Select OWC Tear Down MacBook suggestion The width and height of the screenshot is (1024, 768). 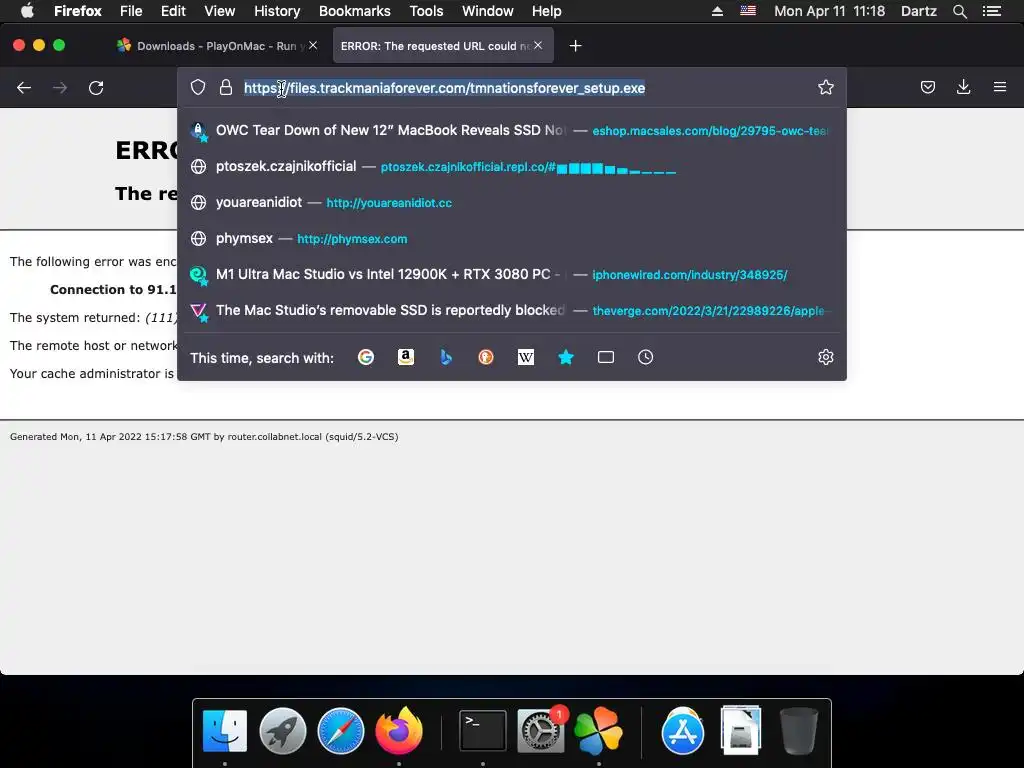(x=512, y=130)
